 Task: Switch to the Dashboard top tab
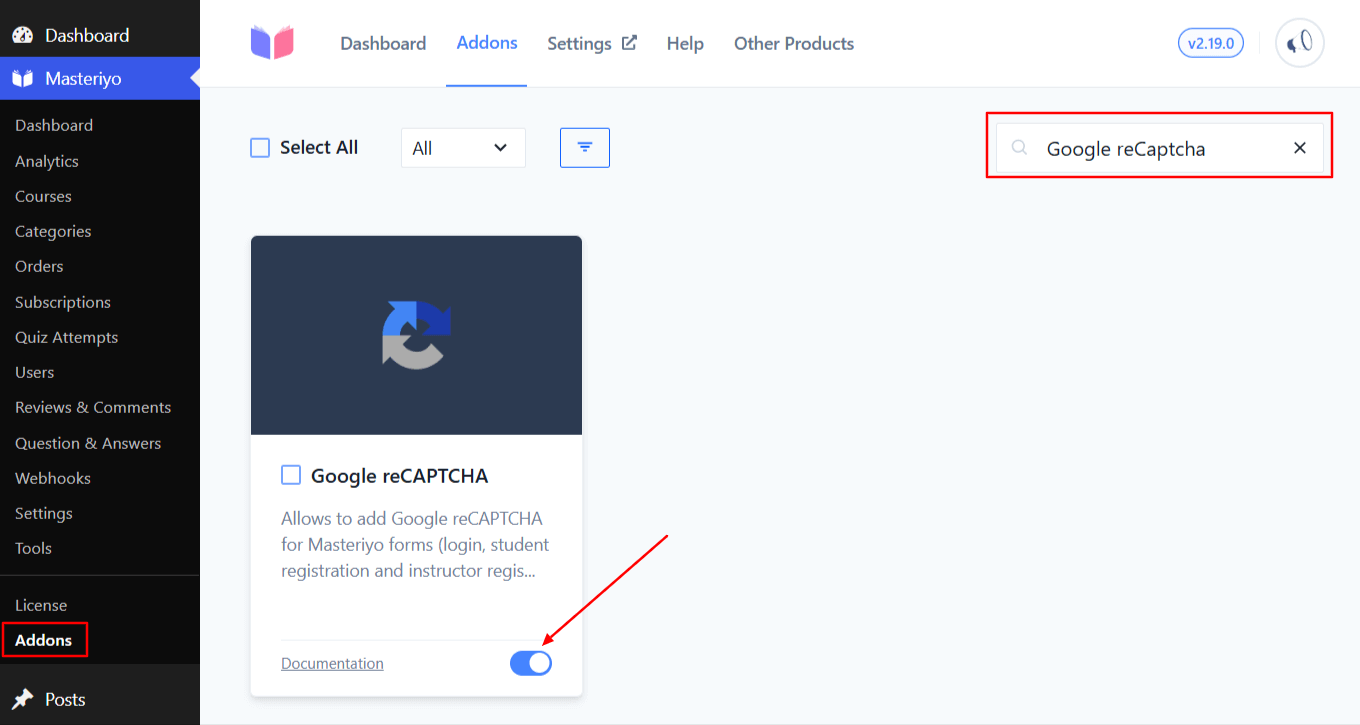pos(383,44)
